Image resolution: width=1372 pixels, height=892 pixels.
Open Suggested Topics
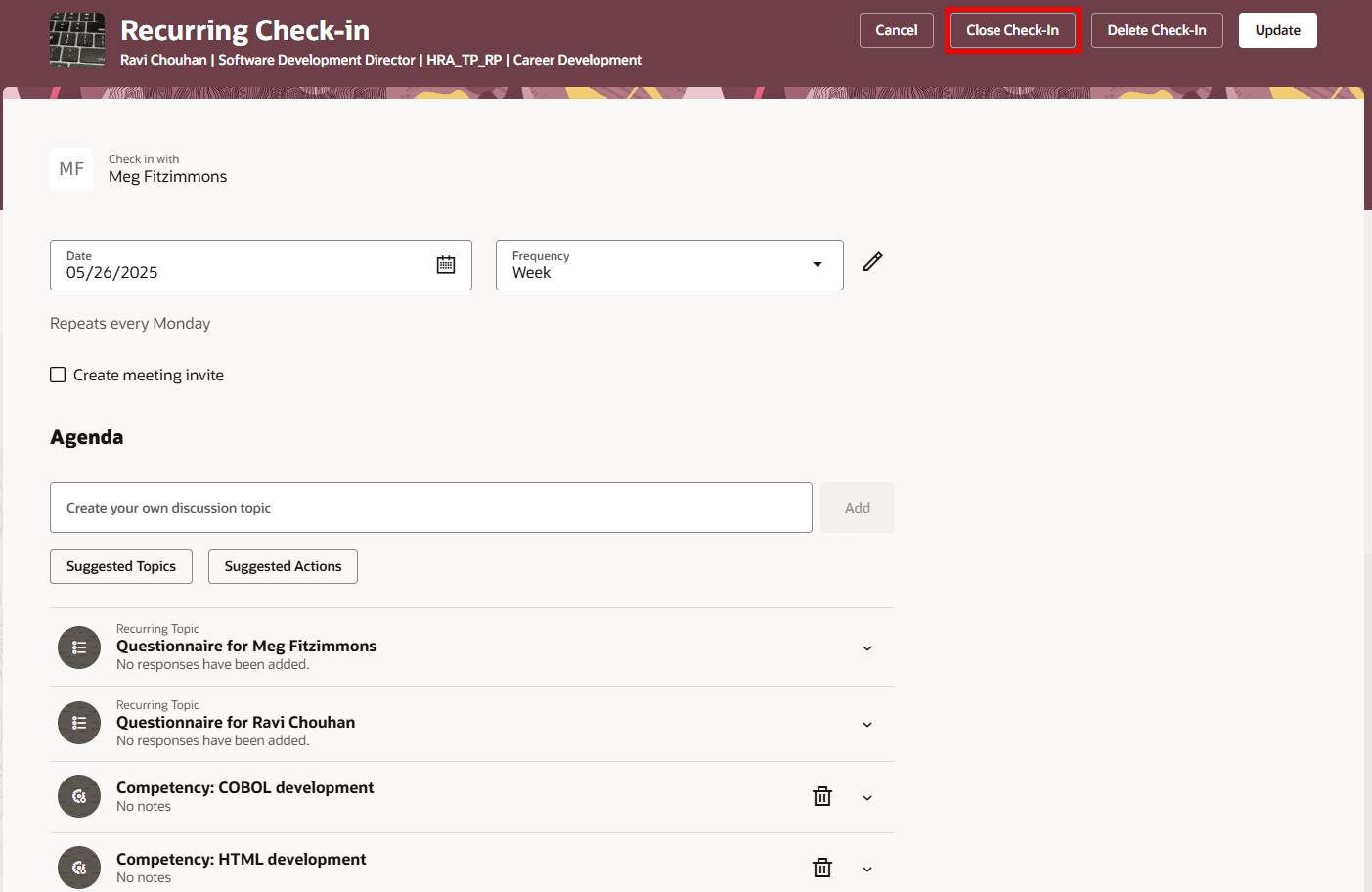pos(121,566)
